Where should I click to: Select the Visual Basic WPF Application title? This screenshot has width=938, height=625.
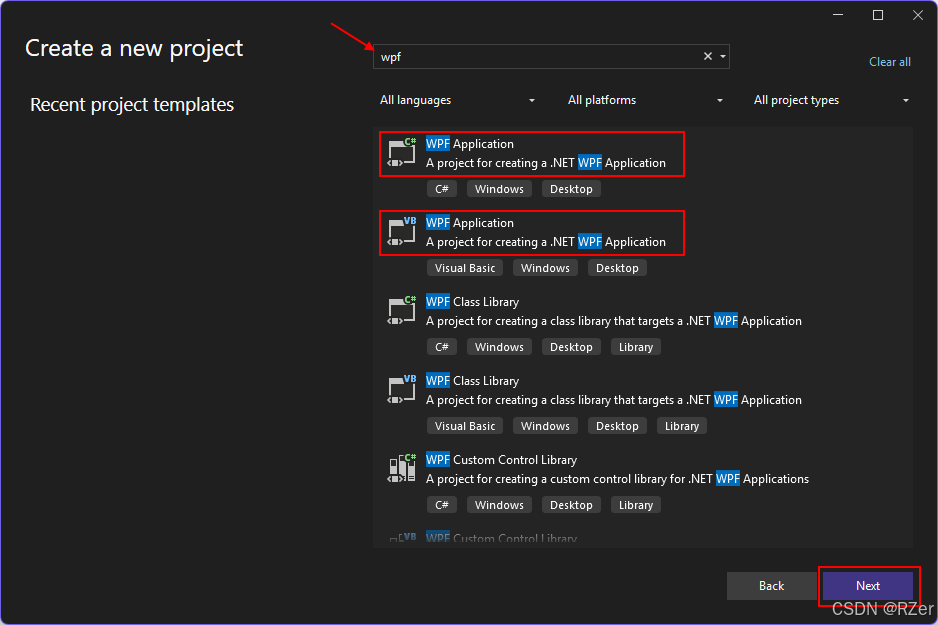[x=470, y=222]
